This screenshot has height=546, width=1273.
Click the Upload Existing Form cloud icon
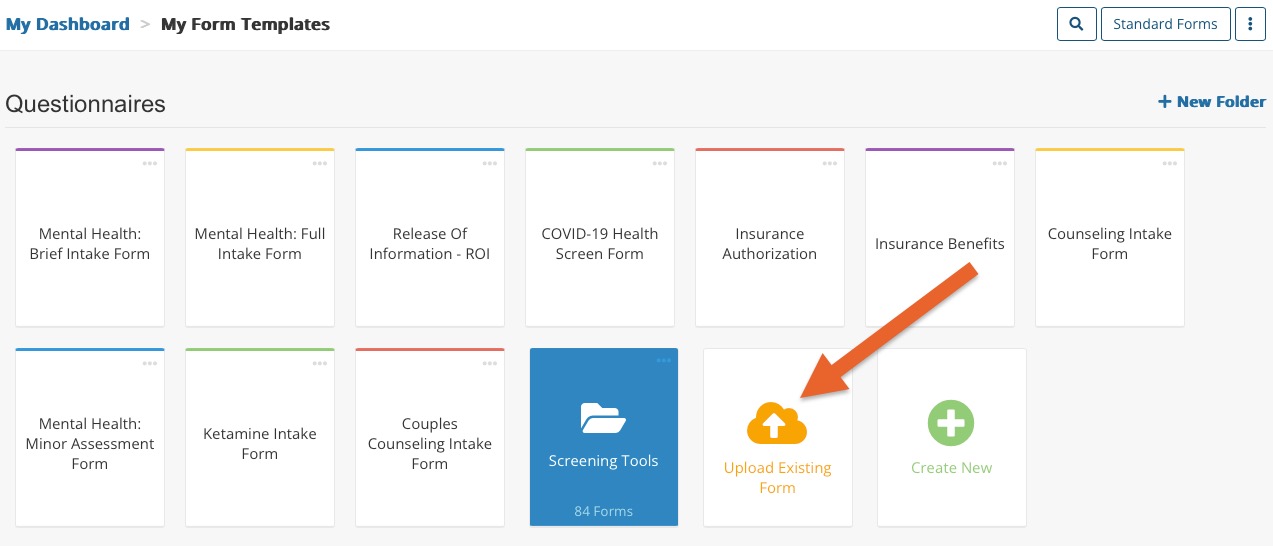point(777,424)
